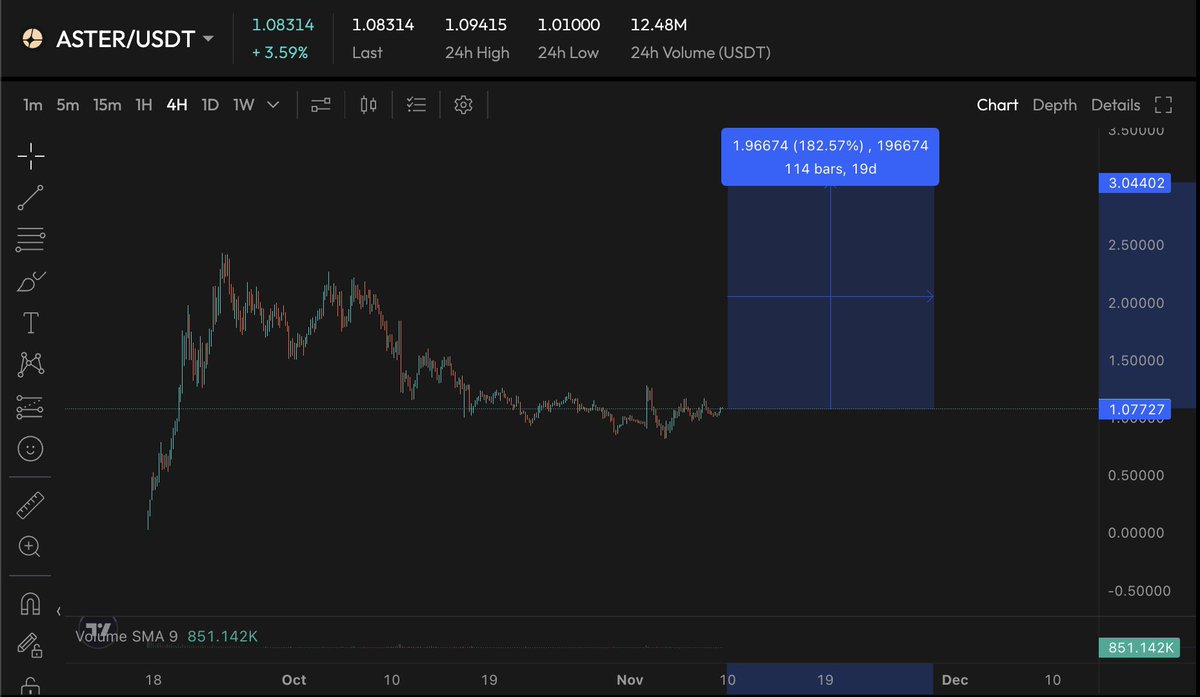This screenshot has height=697, width=1200.
Task: Switch to 15m timeframe
Action: click(107, 105)
